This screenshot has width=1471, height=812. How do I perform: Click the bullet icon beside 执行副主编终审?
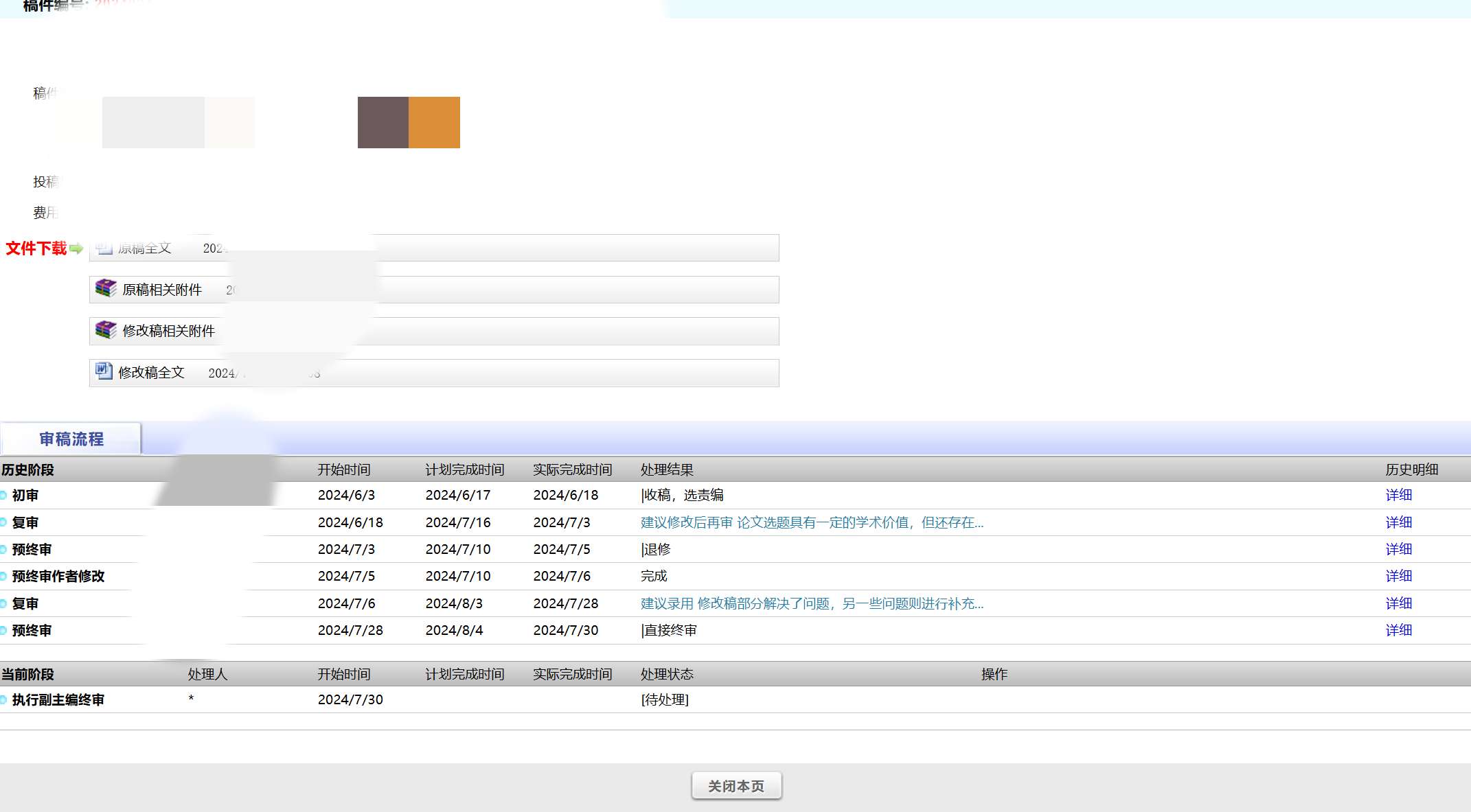pos(3,700)
